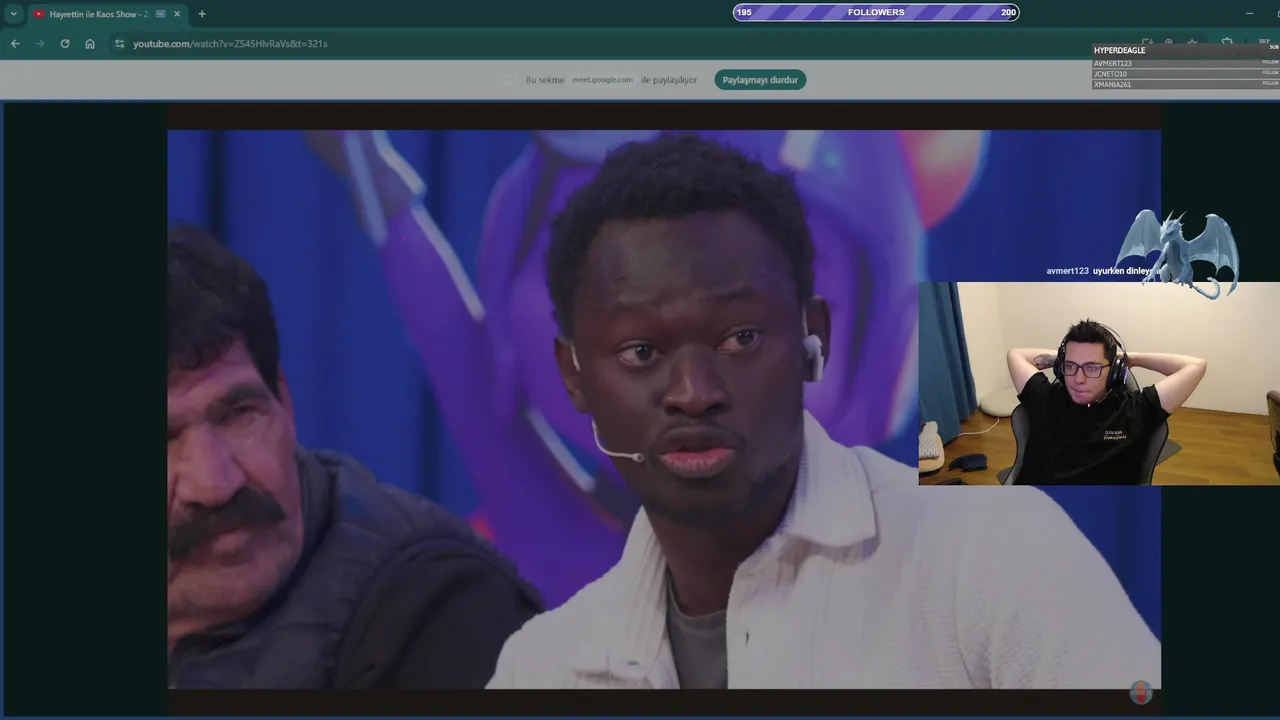The width and height of the screenshot is (1280, 720).
Task: Click the meet.google.com text in sharing bar
Action: click(x=603, y=80)
